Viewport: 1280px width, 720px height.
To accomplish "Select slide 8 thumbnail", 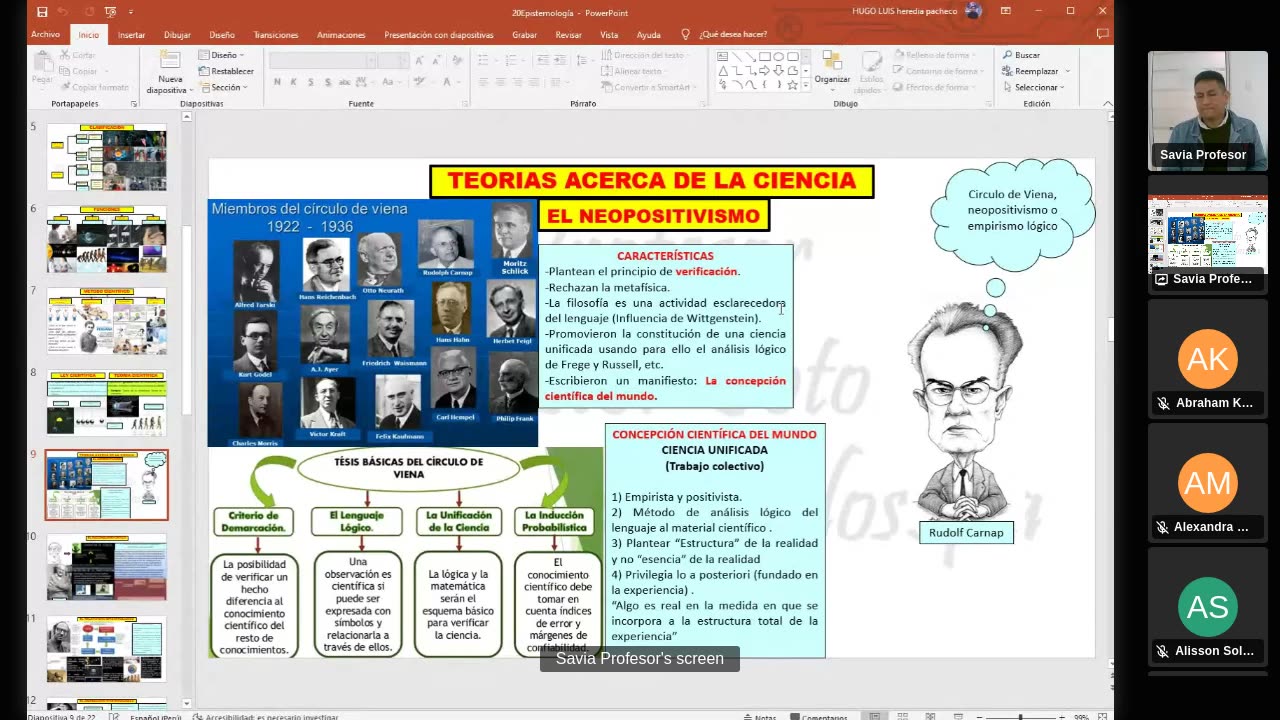I will (x=107, y=403).
